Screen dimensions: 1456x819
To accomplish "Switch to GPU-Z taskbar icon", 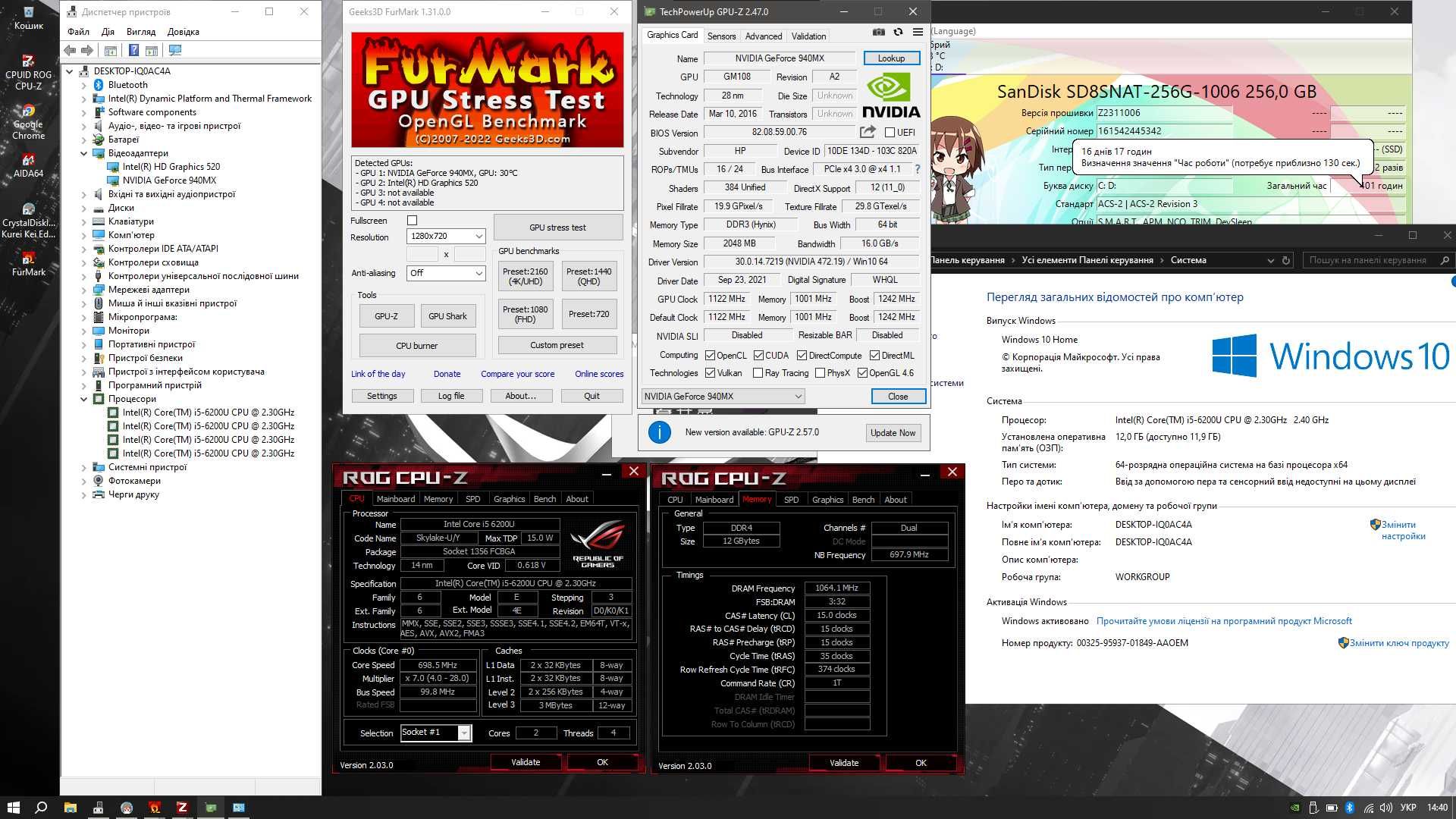I will point(211,808).
